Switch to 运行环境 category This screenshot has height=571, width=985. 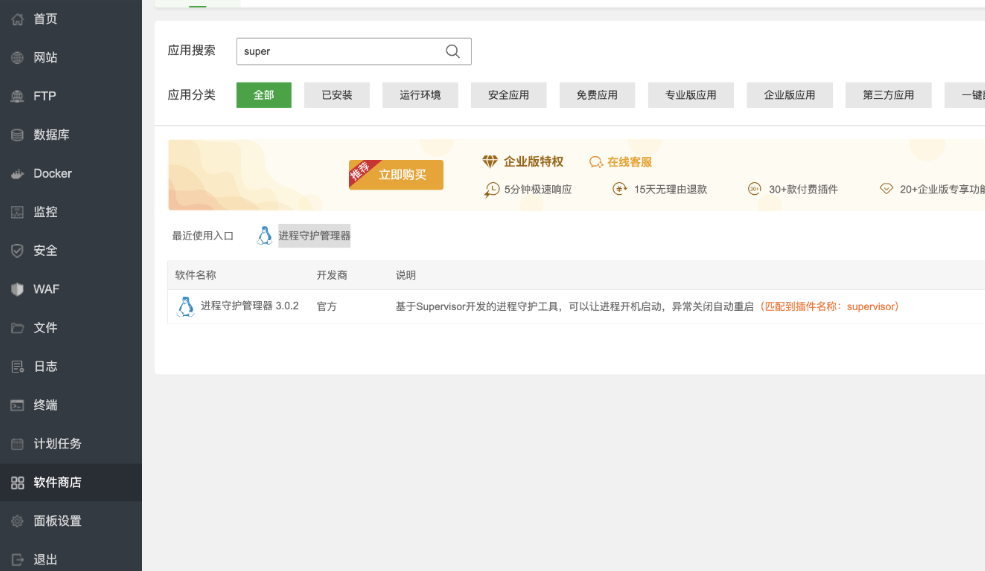point(420,95)
